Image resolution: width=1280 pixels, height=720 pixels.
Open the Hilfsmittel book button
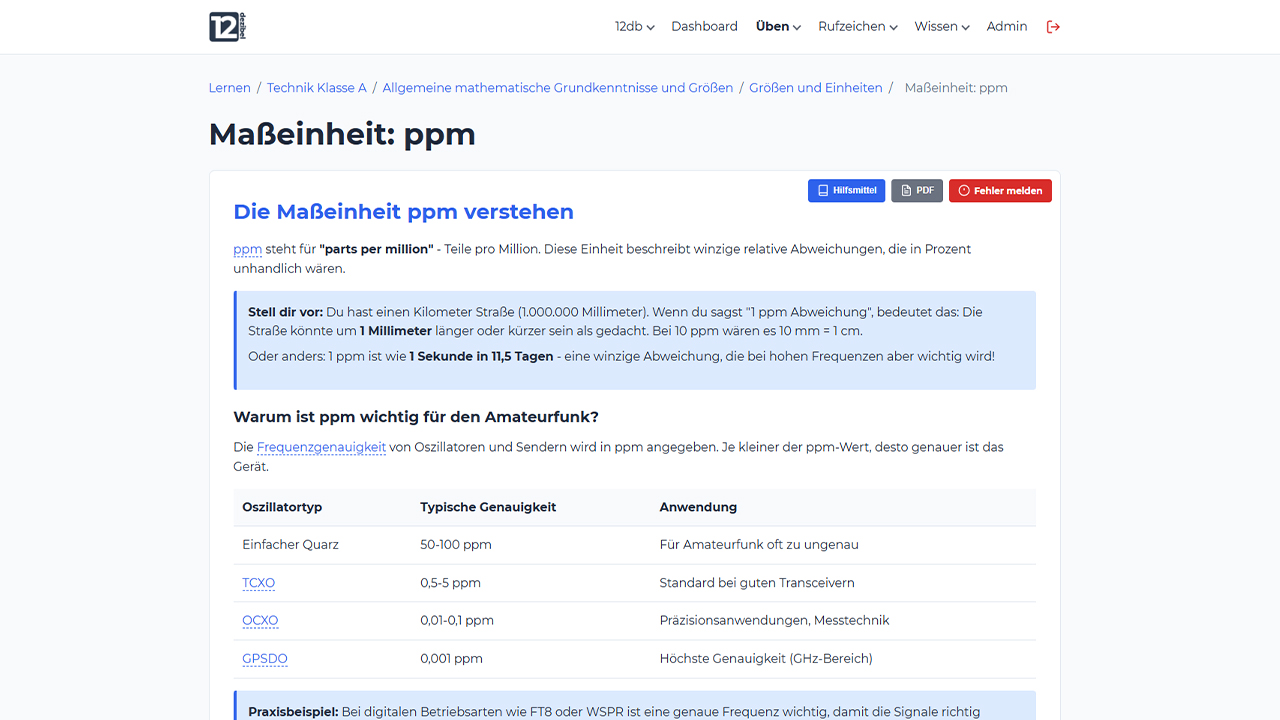click(846, 190)
